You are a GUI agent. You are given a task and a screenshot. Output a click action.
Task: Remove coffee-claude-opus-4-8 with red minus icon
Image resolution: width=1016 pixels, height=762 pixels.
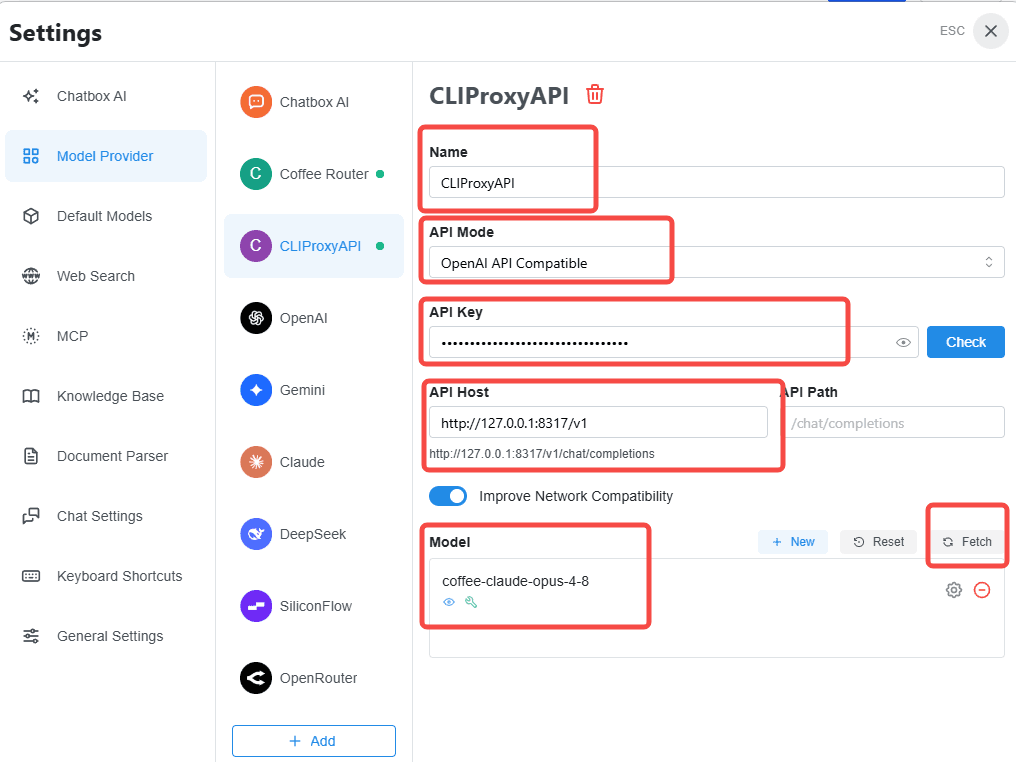[x=982, y=590]
